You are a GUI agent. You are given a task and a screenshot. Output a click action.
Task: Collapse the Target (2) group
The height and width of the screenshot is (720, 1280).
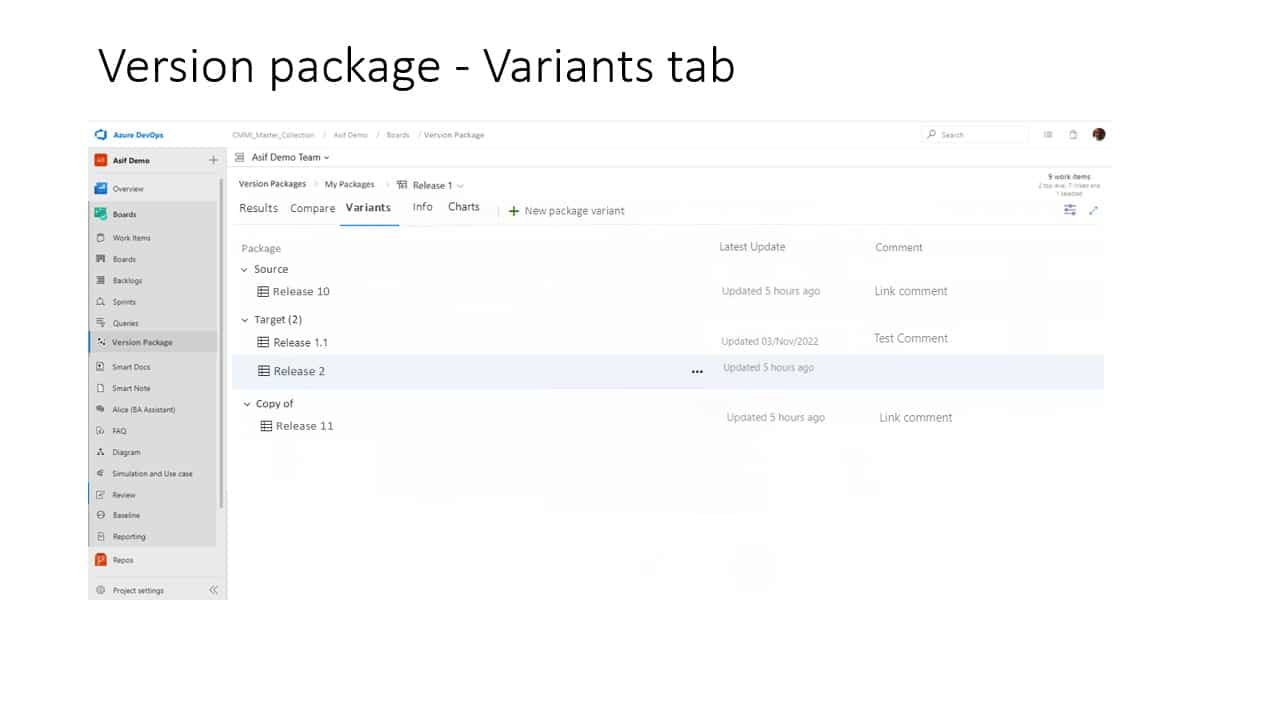pyautogui.click(x=245, y=319)
